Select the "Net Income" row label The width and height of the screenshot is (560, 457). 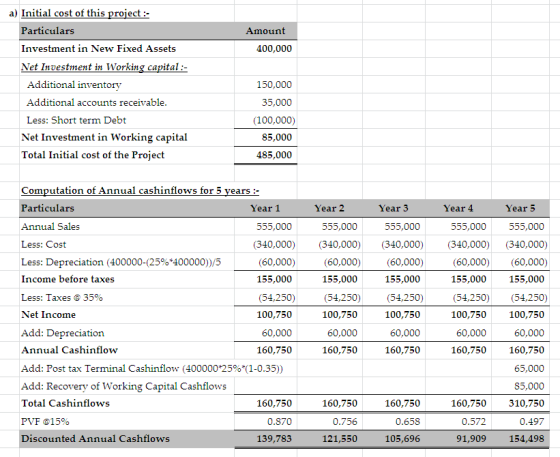tap(49, 315)
